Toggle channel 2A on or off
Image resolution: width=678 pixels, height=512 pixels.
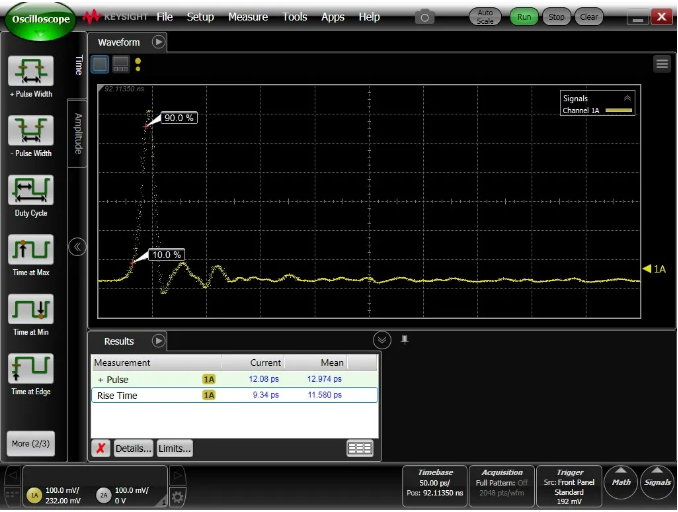[x=103, y=495]
